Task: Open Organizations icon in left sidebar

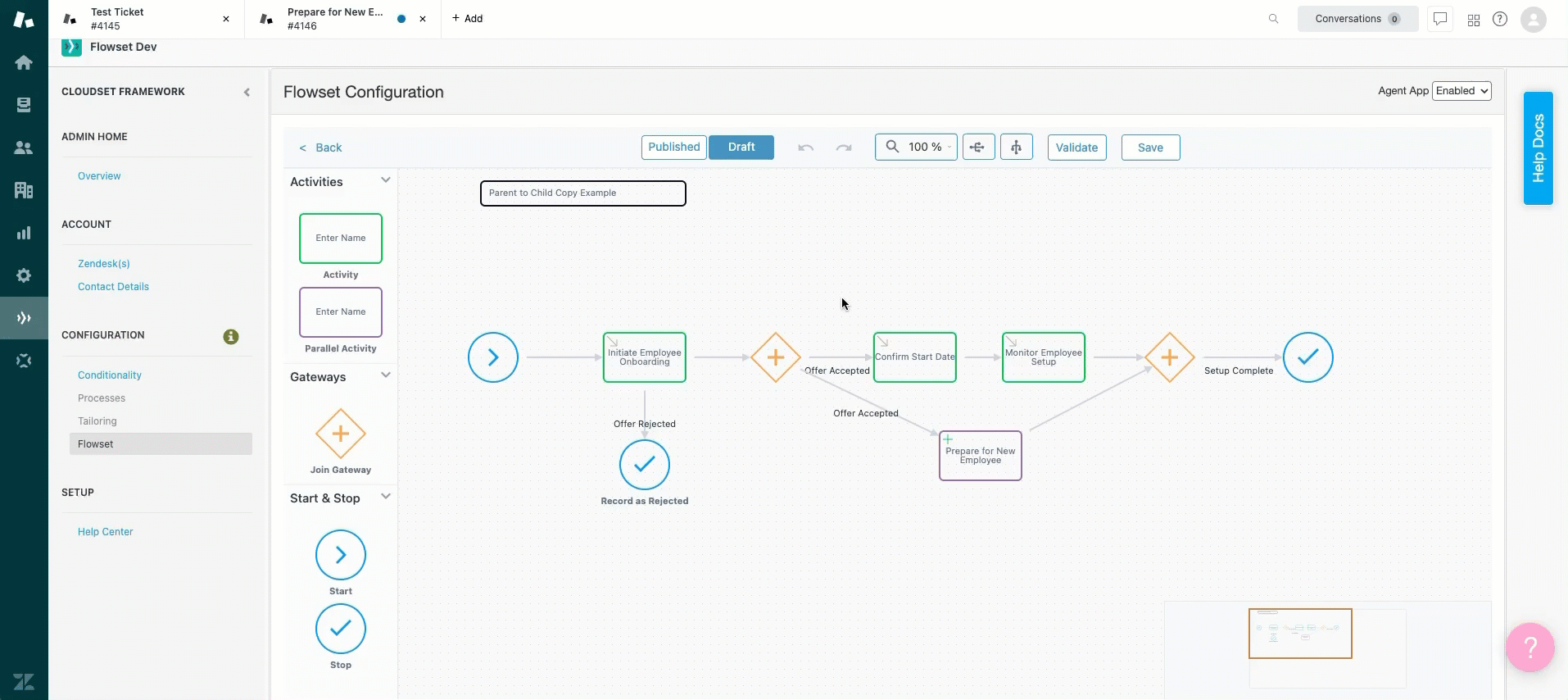Action: coord(24,190)
